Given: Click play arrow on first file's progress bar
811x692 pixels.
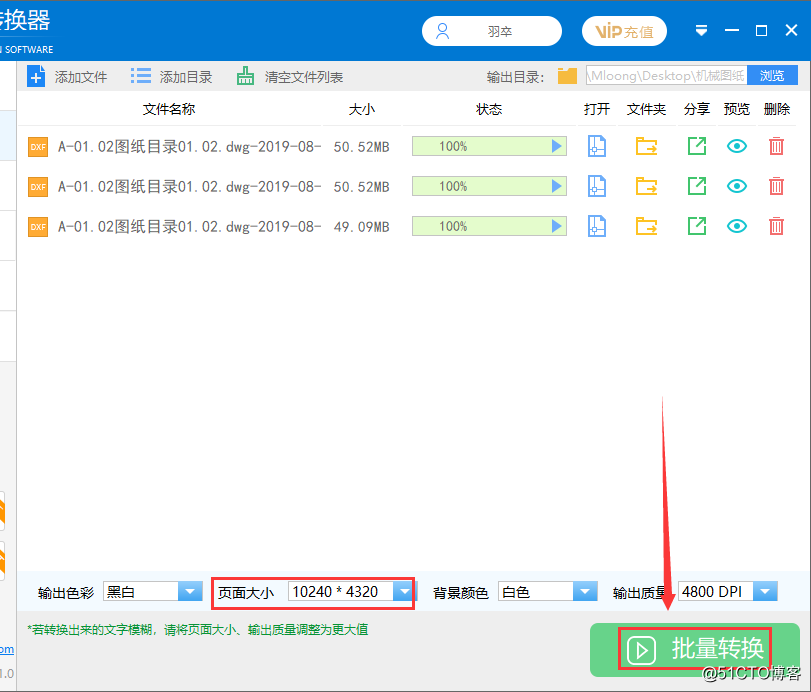Looking at the screenshot, I should [557, 146].
